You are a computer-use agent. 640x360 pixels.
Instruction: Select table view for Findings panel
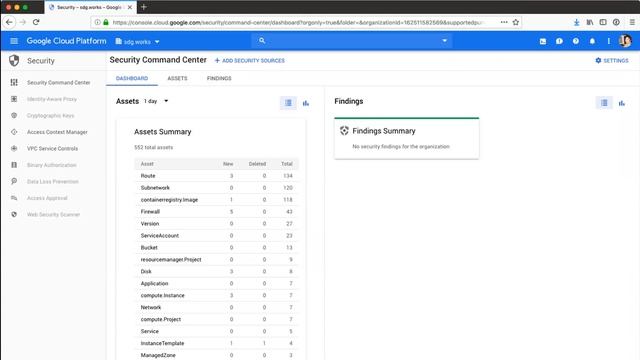point(604,103)
